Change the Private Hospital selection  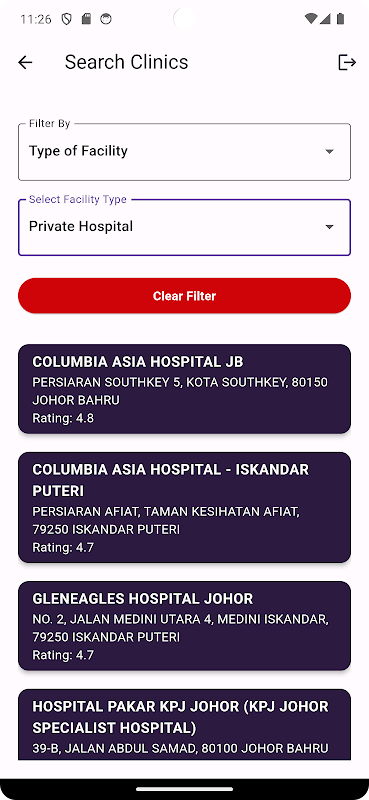[184, 227]
